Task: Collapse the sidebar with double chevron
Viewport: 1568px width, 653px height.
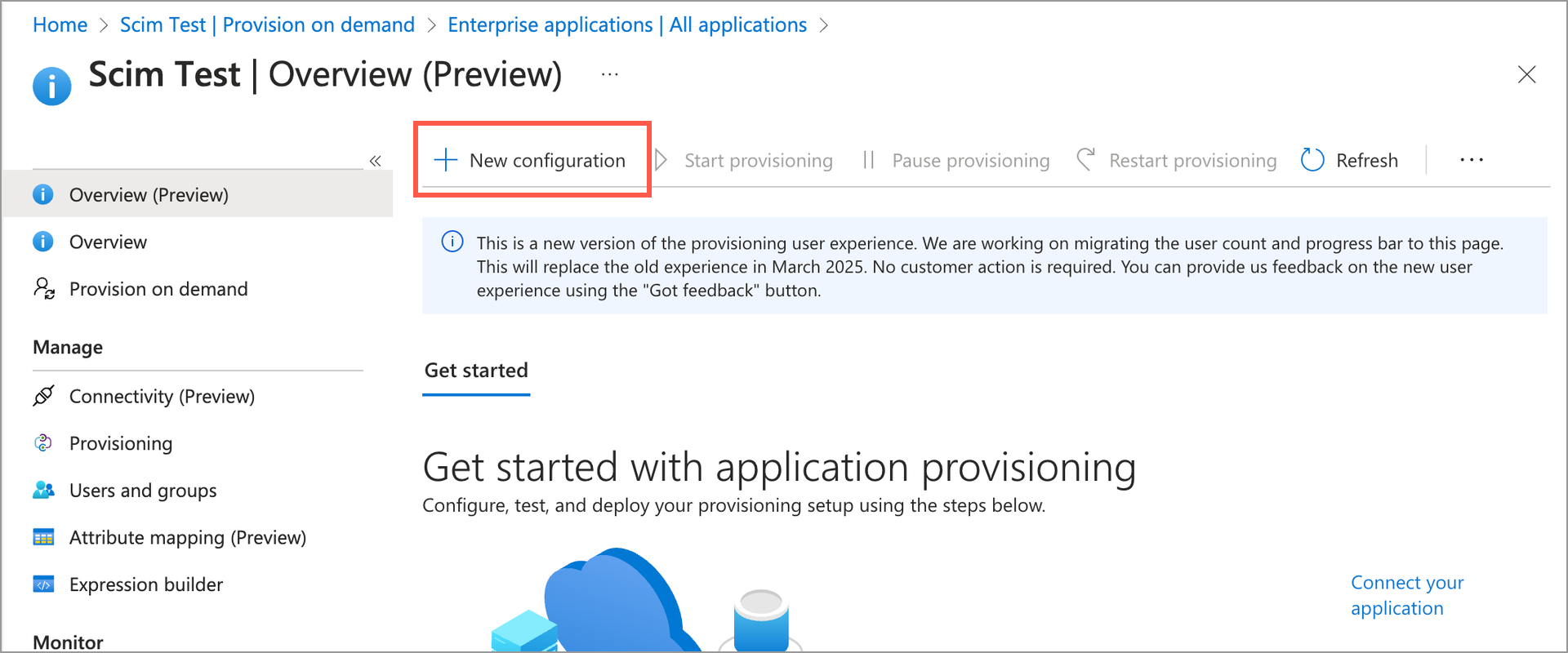Action: [375, 161]
